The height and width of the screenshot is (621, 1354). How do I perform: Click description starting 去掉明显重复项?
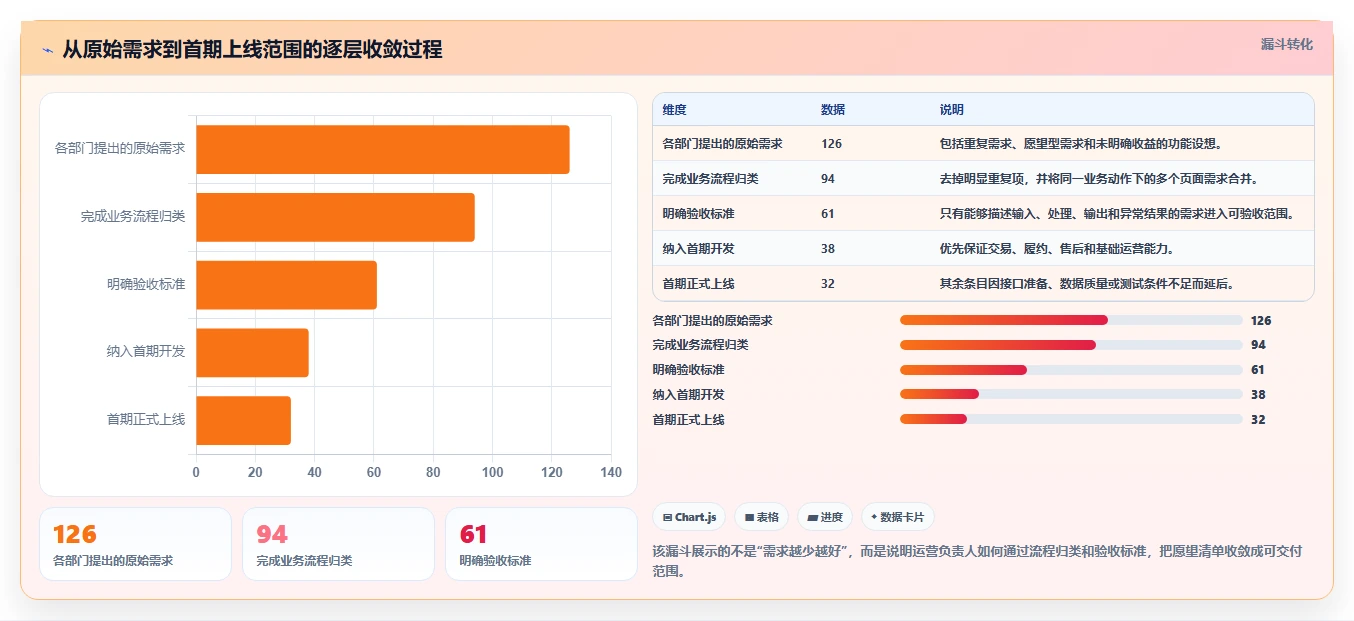click(x=1099, y=179)
